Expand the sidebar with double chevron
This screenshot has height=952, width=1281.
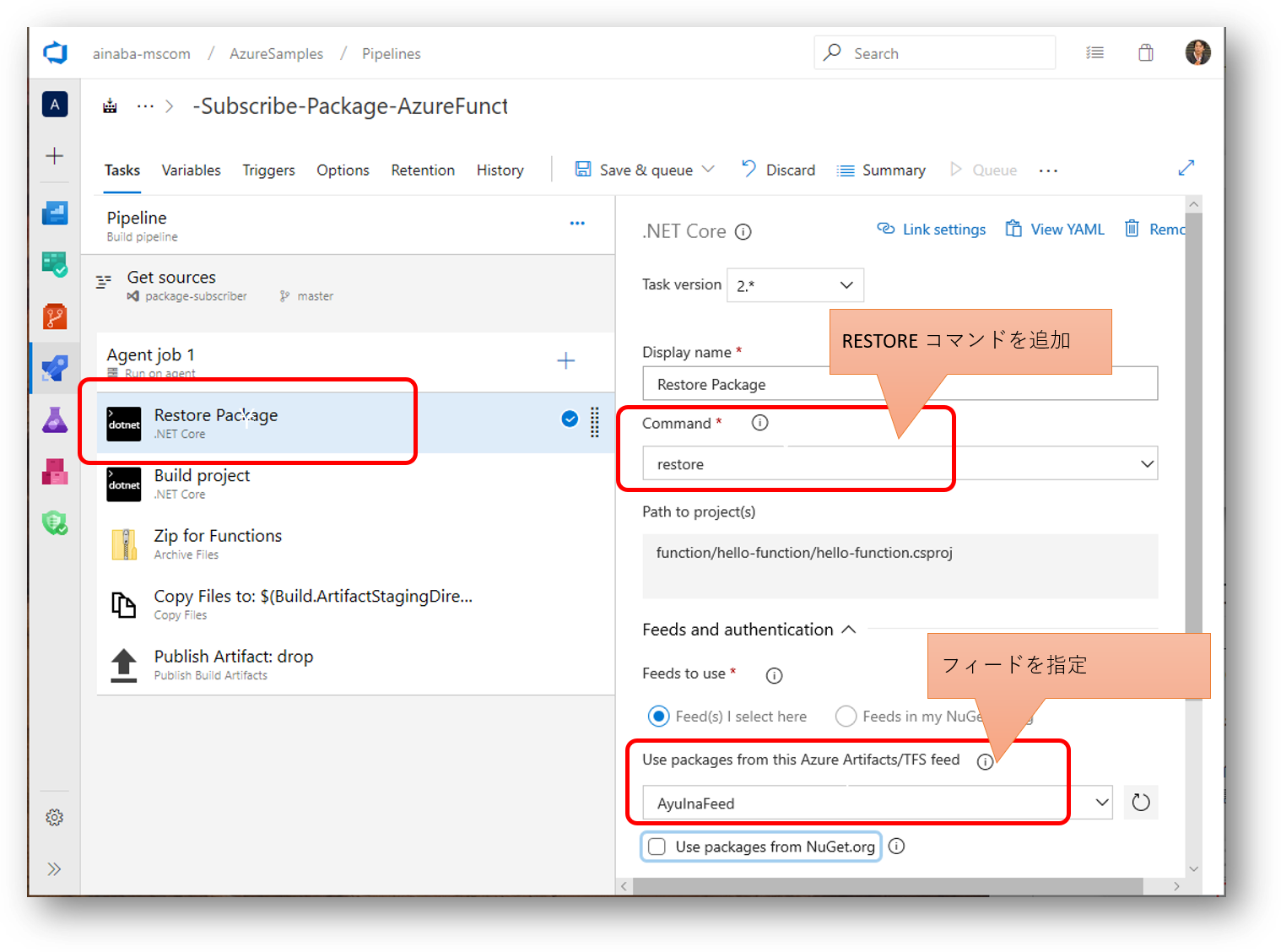point(55,869)
